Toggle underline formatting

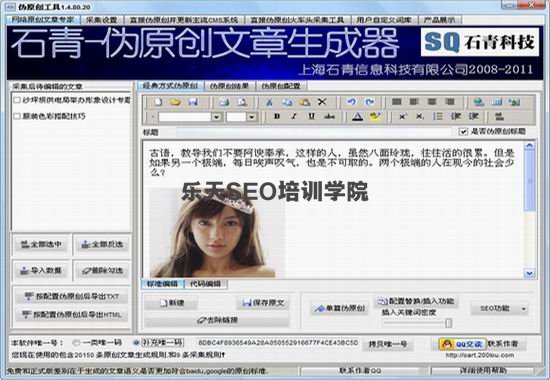click(x=311, y=116)
